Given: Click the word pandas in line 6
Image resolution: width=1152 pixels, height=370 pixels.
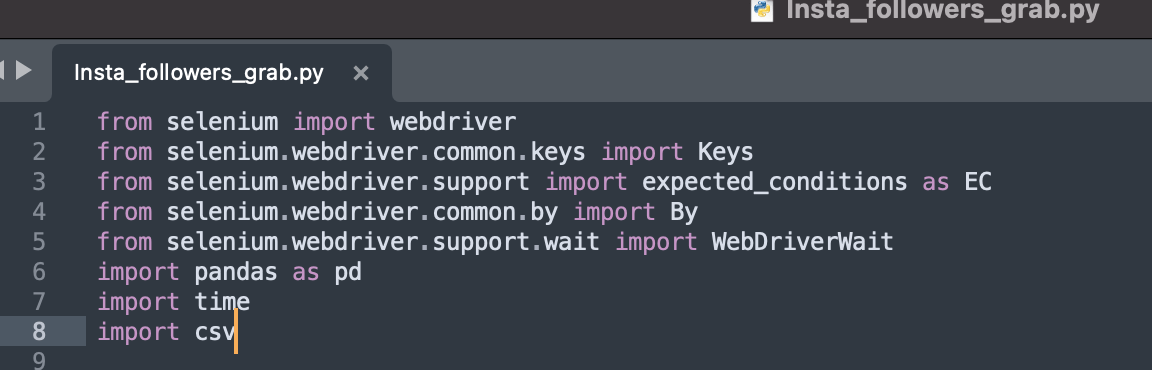Looking at the screenshot, I should [236, 273].
